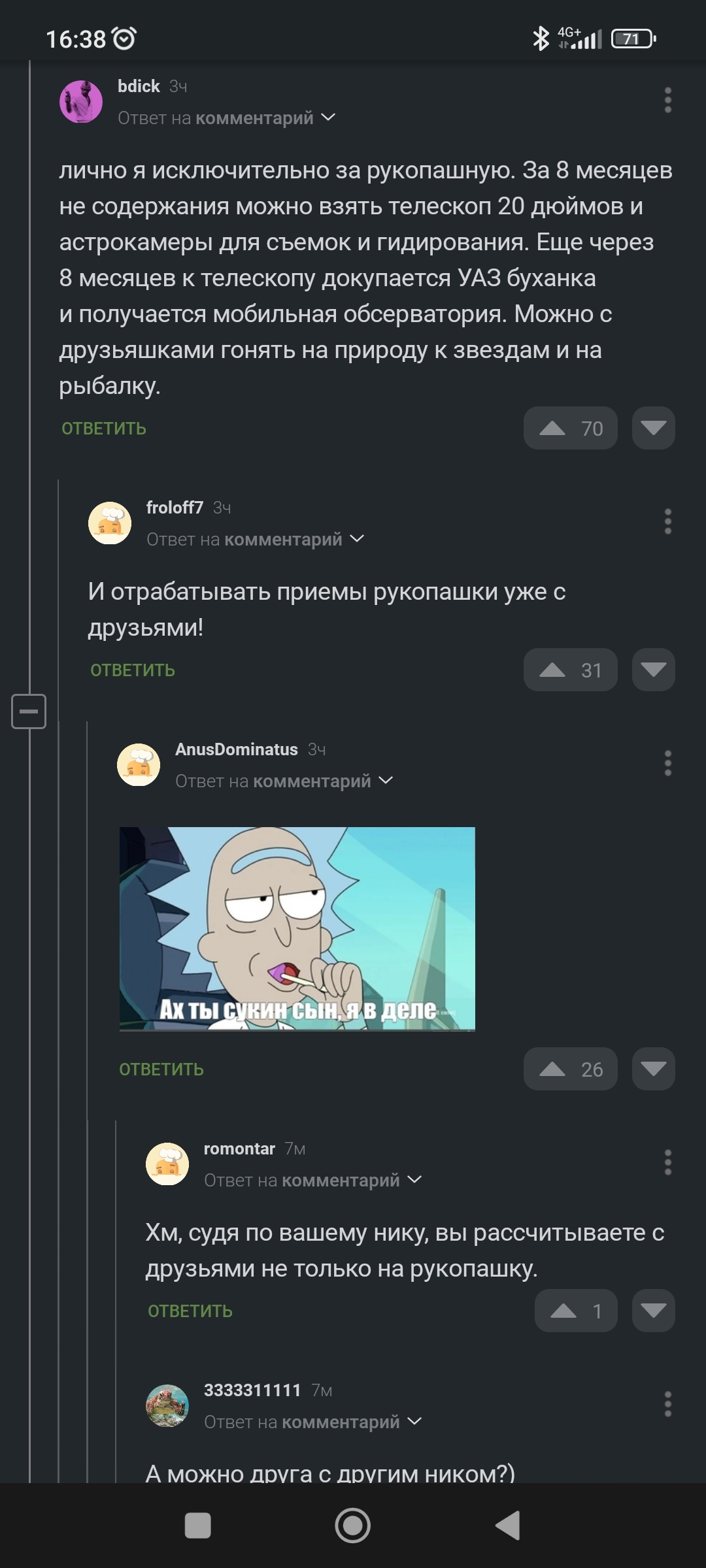The width and height of the screenshot is (706, 1568).
Task: Downvote AnusDominatus's meme comment
Action: (653, 1069)
